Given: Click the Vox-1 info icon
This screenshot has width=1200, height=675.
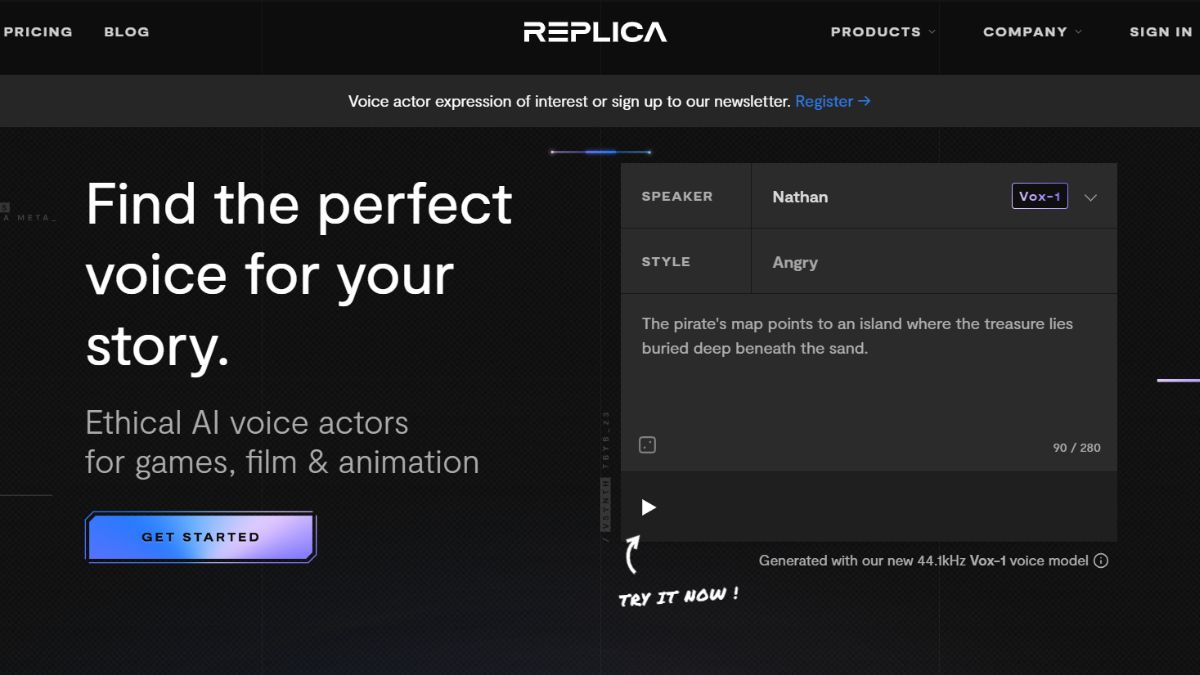Looking at the screenshot, I should pyautogui.click(x=1101, y=561).
